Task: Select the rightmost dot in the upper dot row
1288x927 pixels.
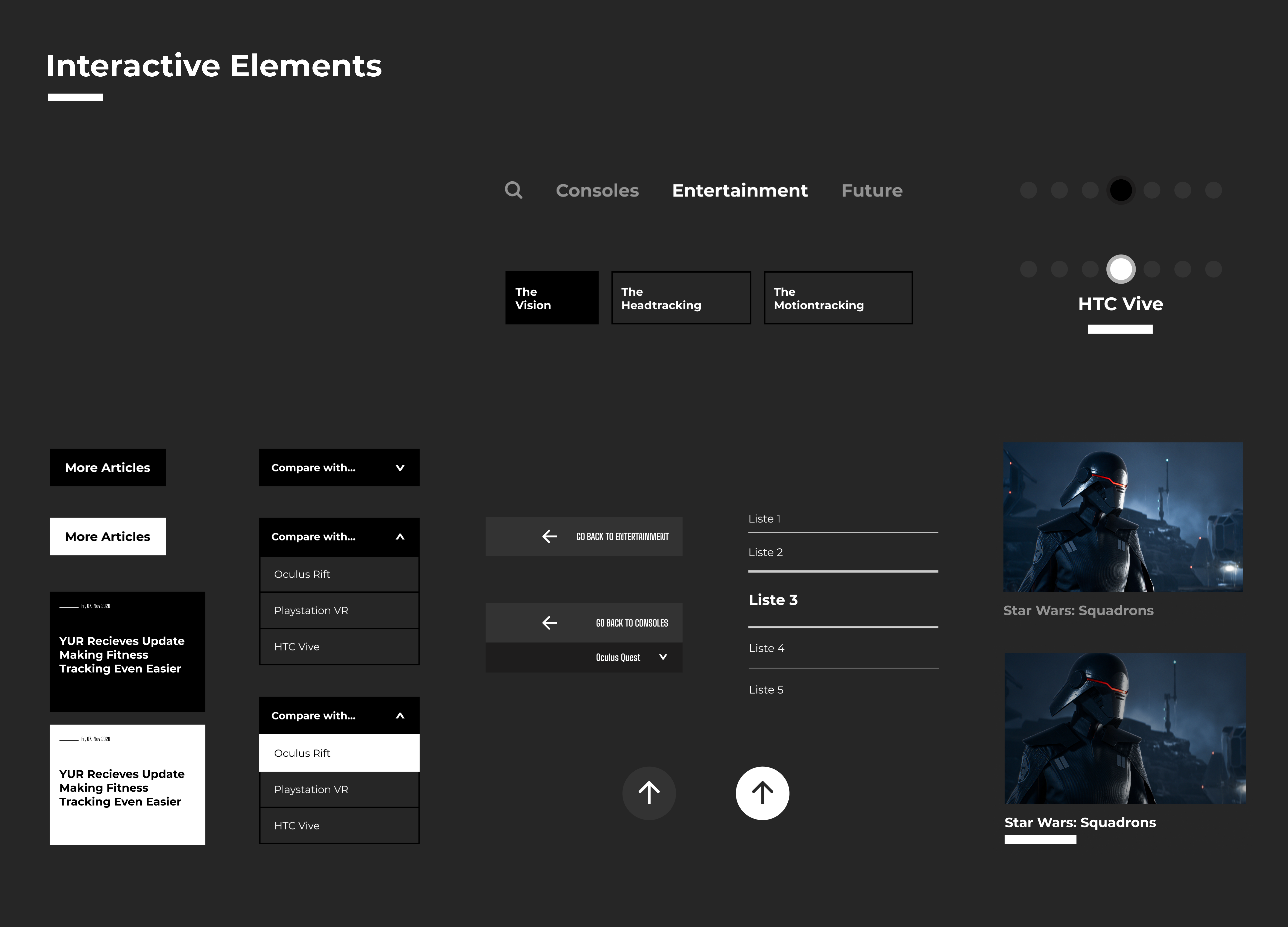Action: [x=1214, y=190]
